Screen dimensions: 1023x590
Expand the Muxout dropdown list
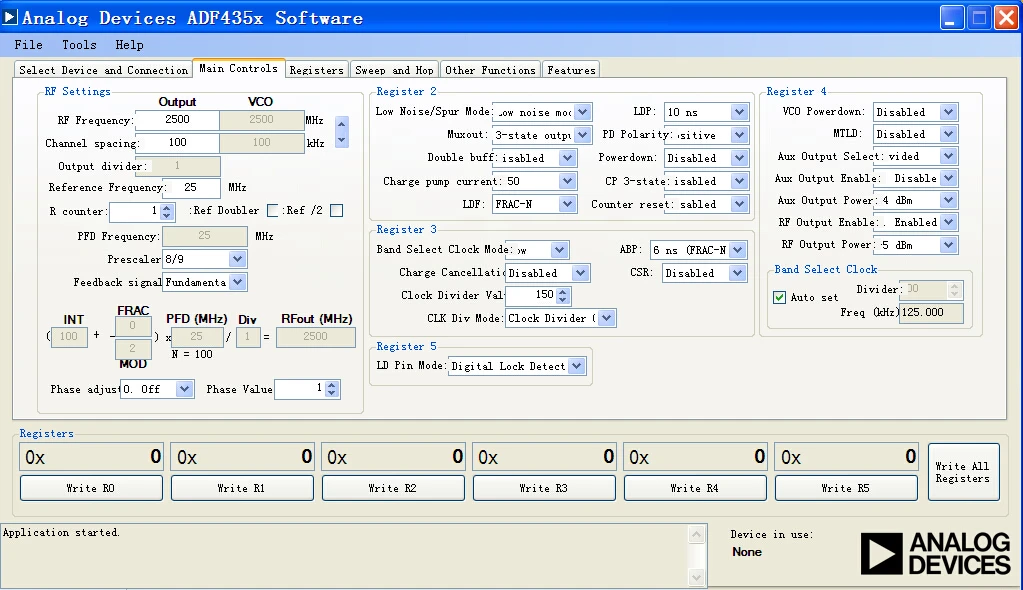tap(583, 135)
